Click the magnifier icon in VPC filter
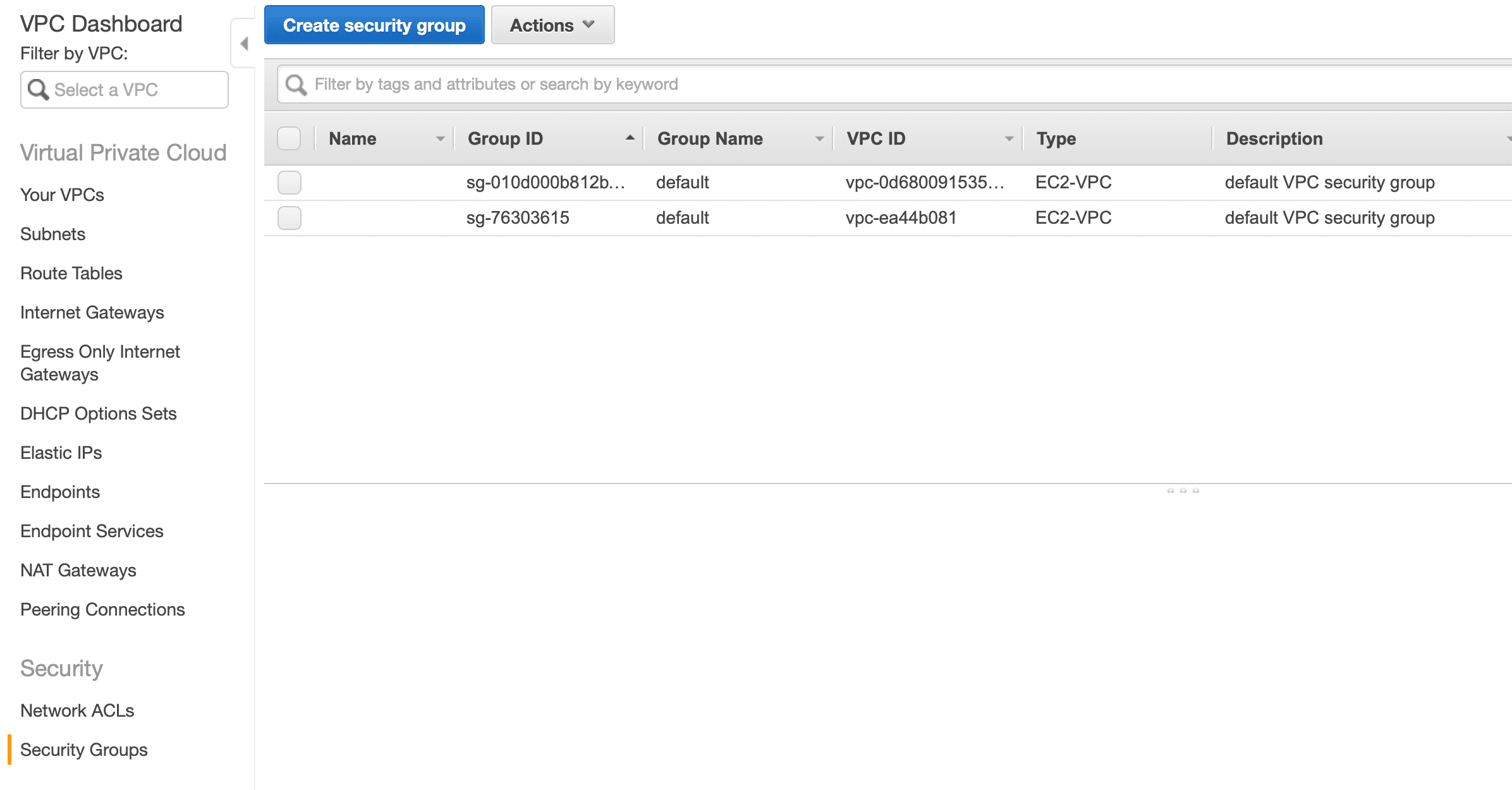The image size is (1512, 790). (x=39, y=90)
